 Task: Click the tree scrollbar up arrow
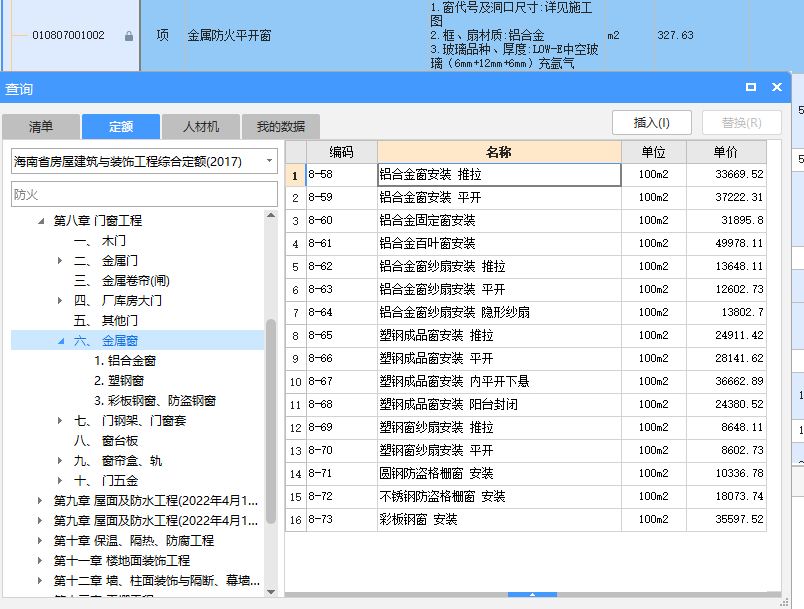[271, 215]
